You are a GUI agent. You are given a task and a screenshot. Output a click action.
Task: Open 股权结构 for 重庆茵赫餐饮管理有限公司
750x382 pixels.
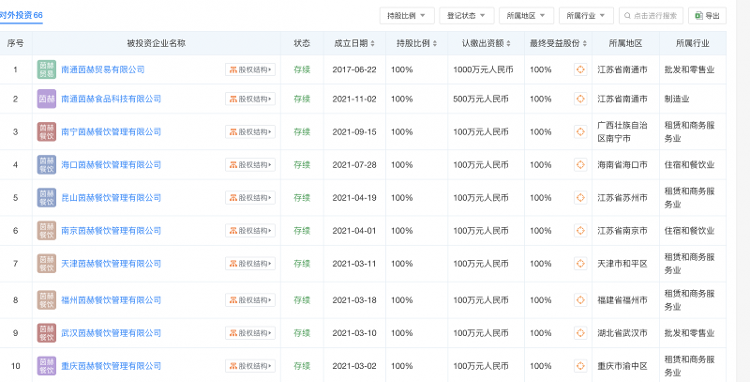tap(250, 366)
